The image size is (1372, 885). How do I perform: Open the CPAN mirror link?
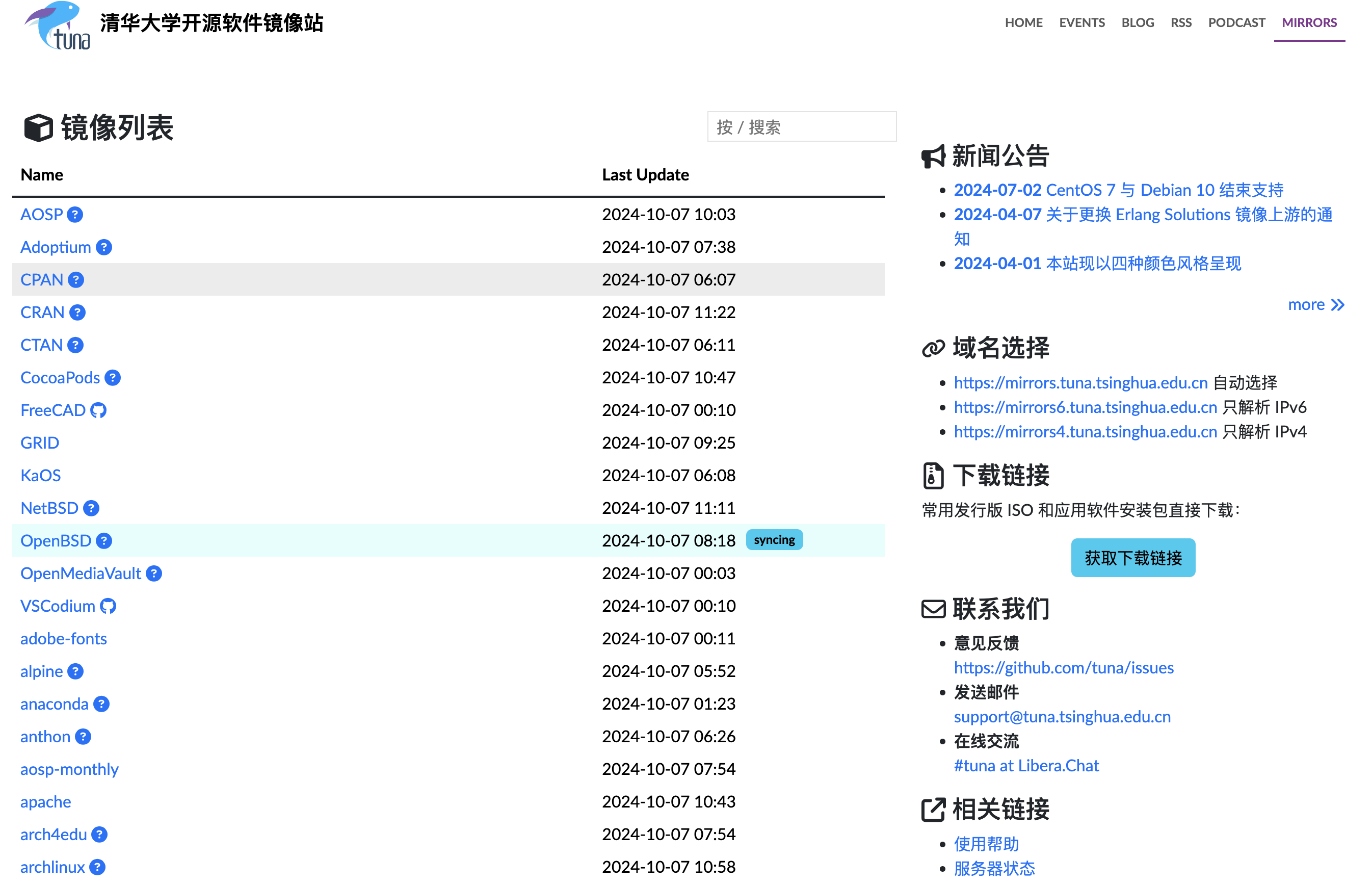[x=42, y=280]
